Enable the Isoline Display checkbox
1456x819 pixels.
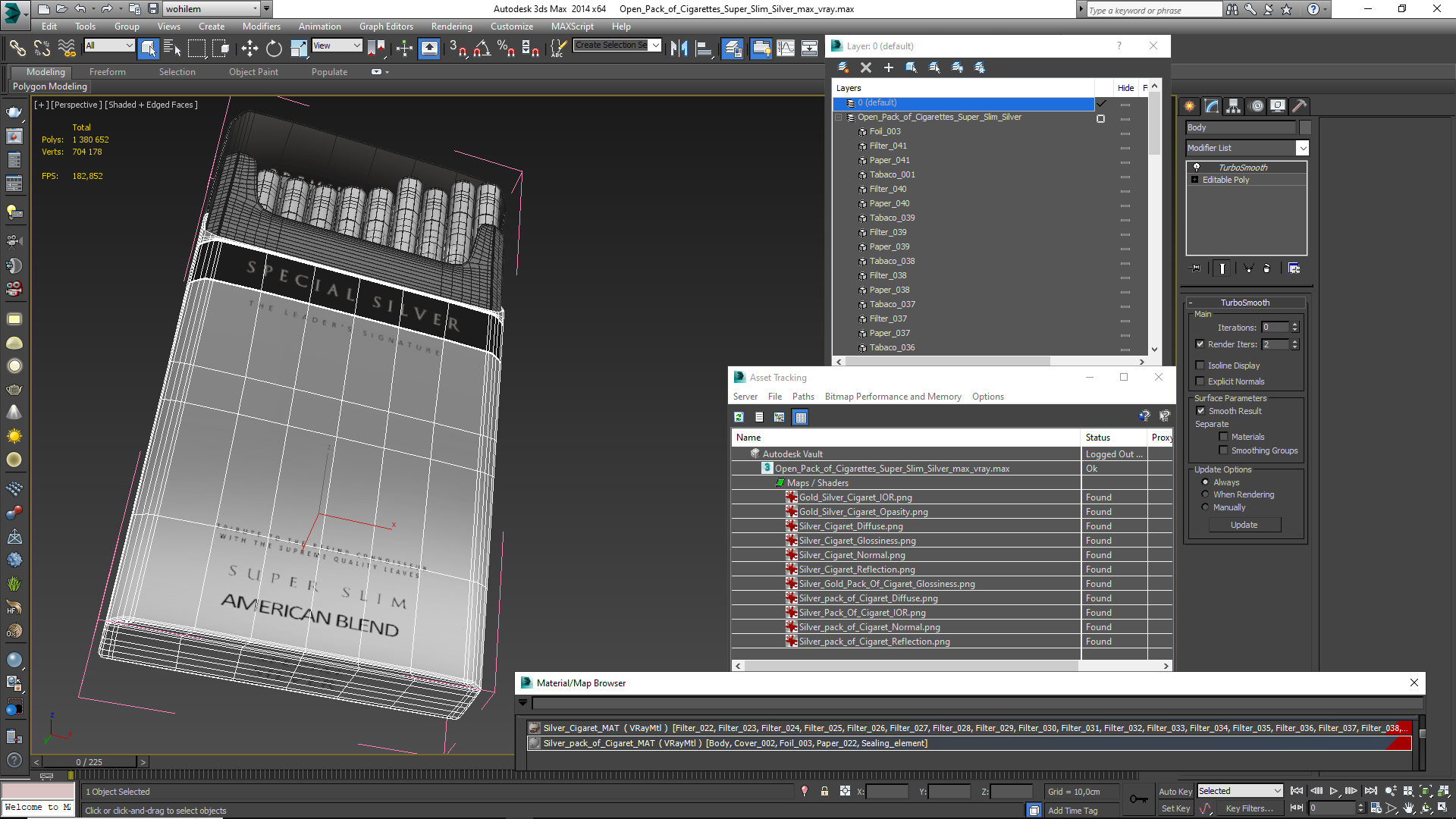click(x=1200, y=366)
